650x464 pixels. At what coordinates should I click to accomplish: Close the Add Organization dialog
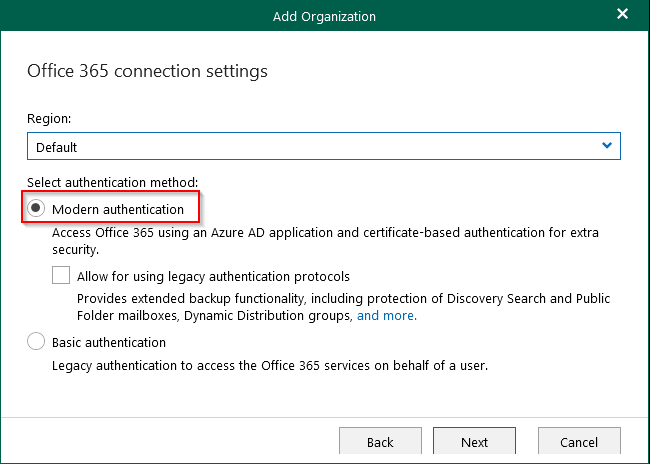click(622, 14)
